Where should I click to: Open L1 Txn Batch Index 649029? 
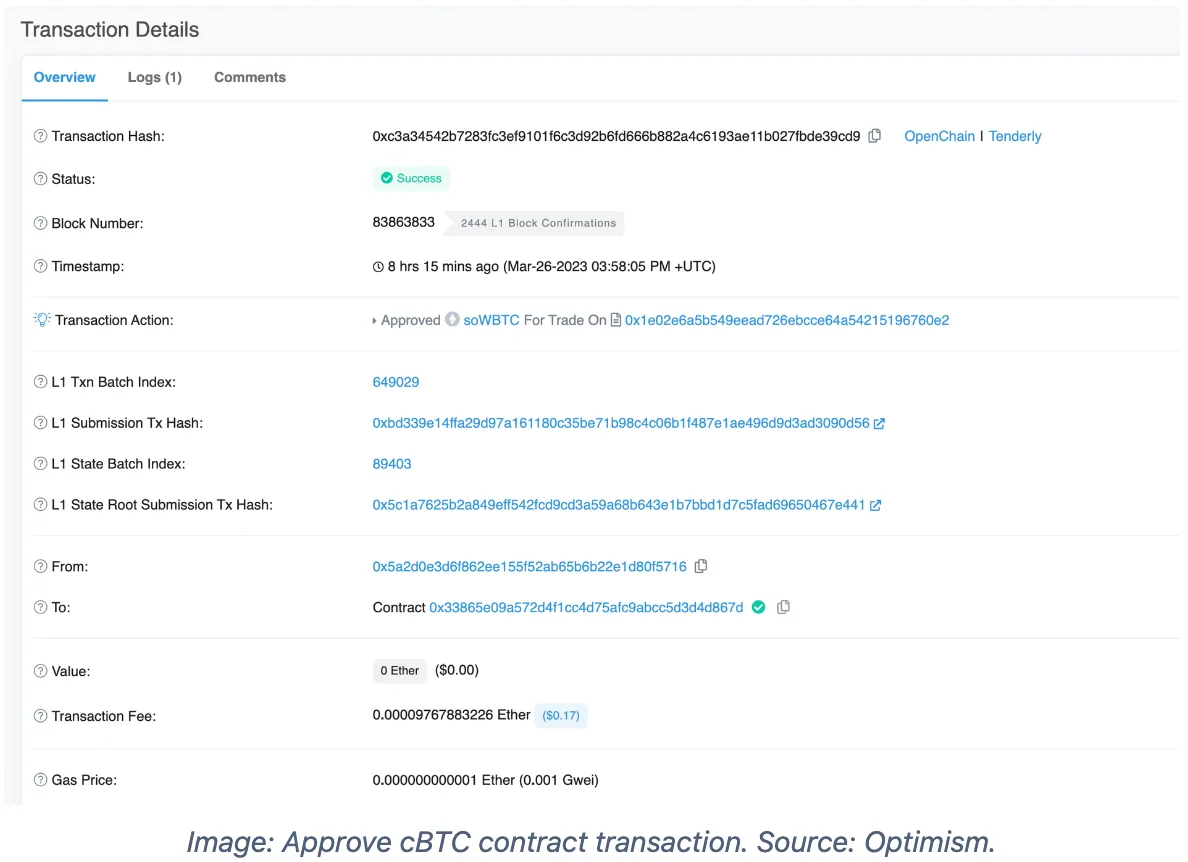(x=395, y=383)
